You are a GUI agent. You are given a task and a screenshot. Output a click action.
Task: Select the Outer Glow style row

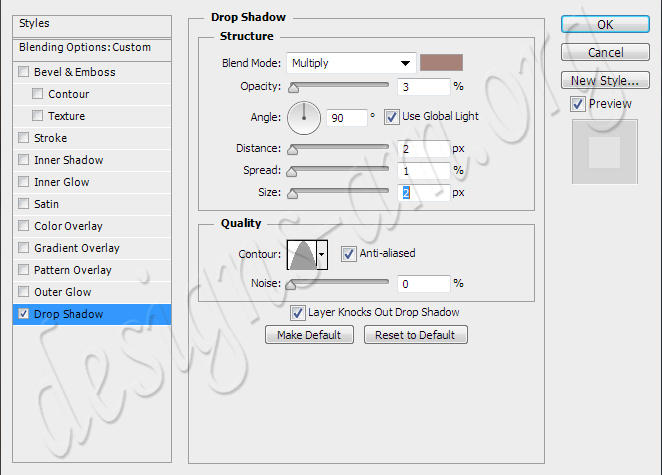coord(92,292)
